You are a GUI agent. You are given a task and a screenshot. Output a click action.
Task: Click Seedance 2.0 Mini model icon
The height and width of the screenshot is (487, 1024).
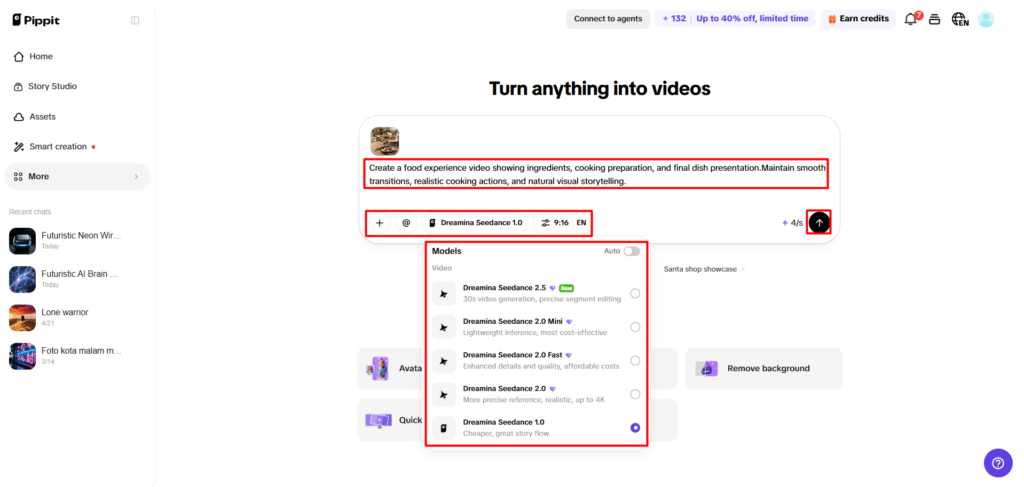point(444,327)
